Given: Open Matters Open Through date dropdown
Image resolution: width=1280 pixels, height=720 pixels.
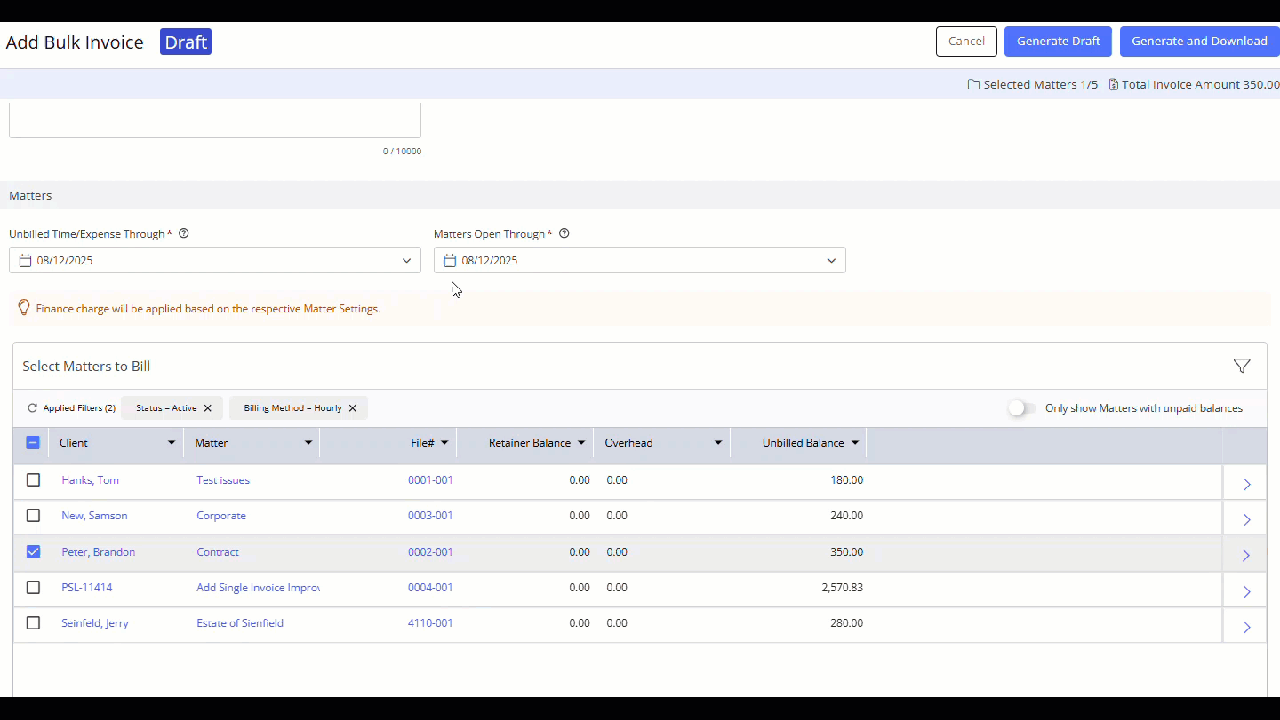Looking at the screenshot, I should click(x=831, y=260).
